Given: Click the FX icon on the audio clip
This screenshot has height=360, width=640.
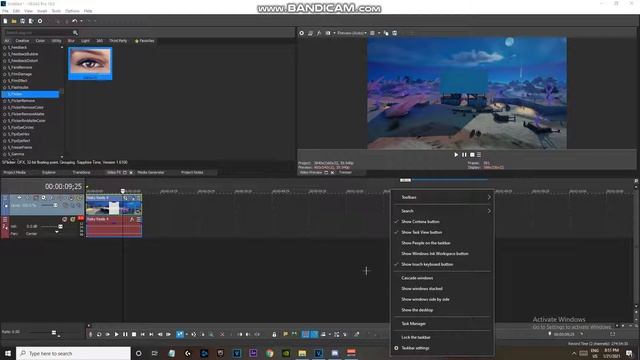Looking at the screenshot, I should click(x=132, y=220).
